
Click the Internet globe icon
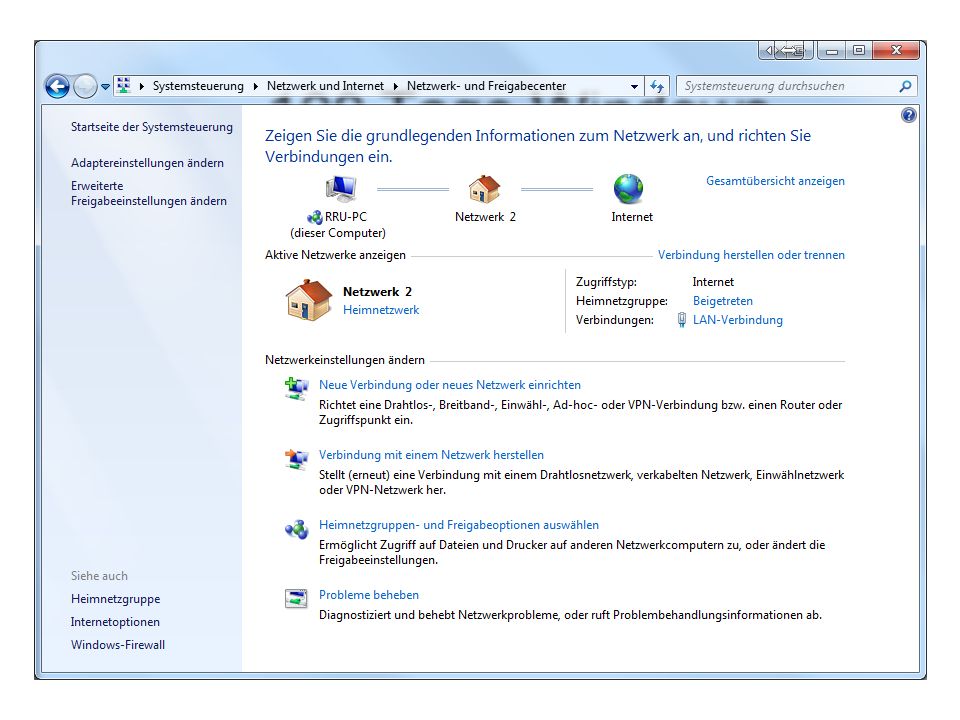(x=628, y=188)
